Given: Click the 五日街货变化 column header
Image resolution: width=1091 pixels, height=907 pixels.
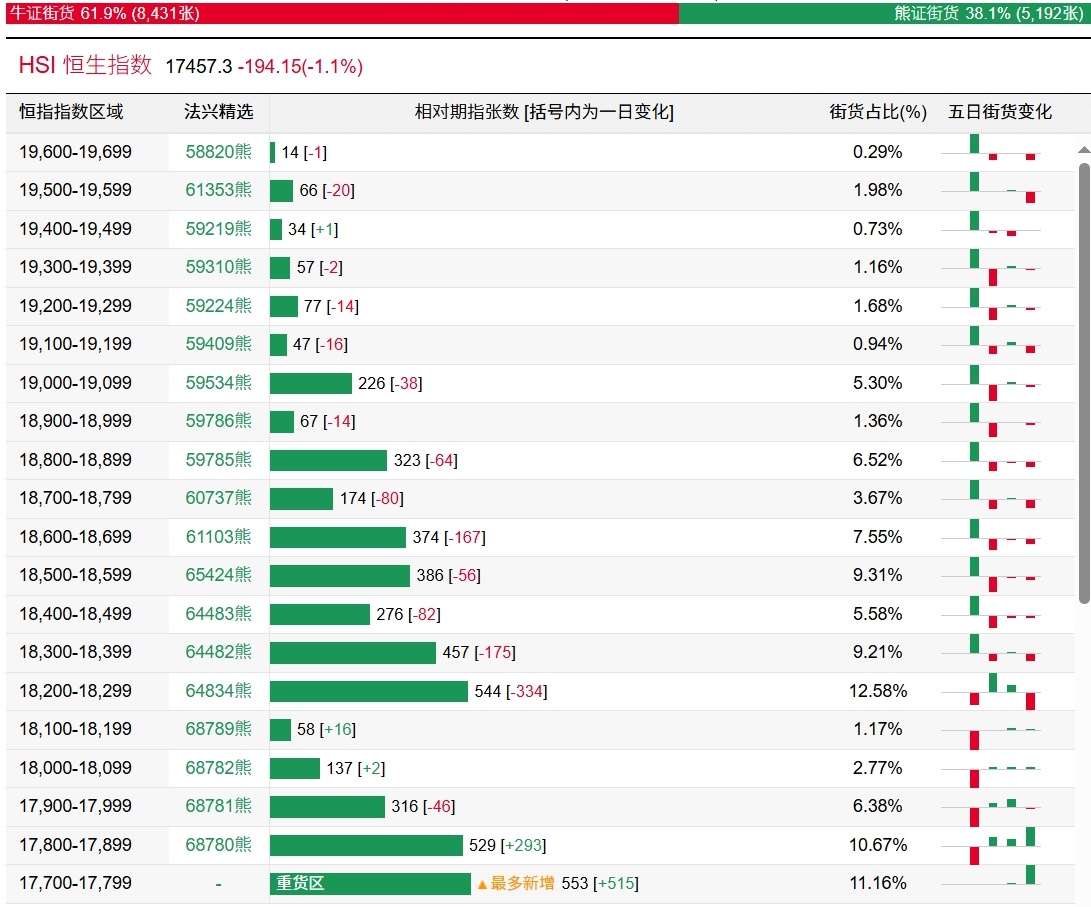Looking at the screenshot, I should (x=1000, y=112).
